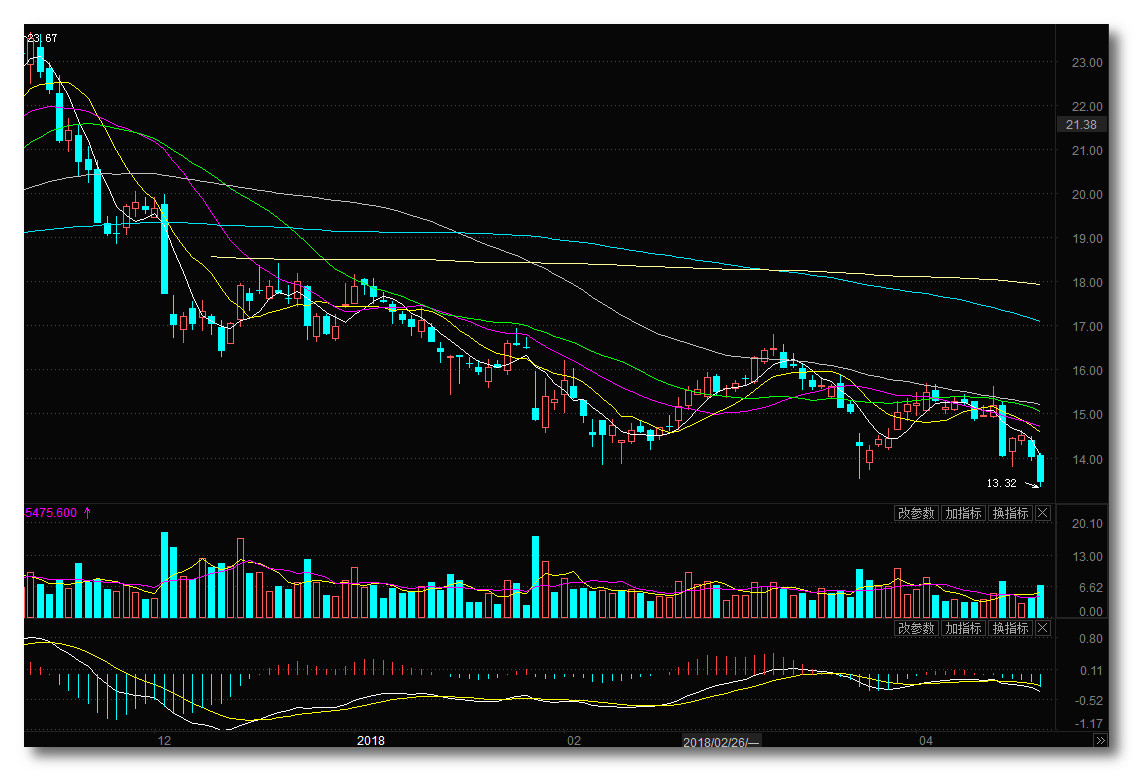Click the magenta up arrow beside 5475.600
Screen dimensions: 1133x771
point(87,512)
